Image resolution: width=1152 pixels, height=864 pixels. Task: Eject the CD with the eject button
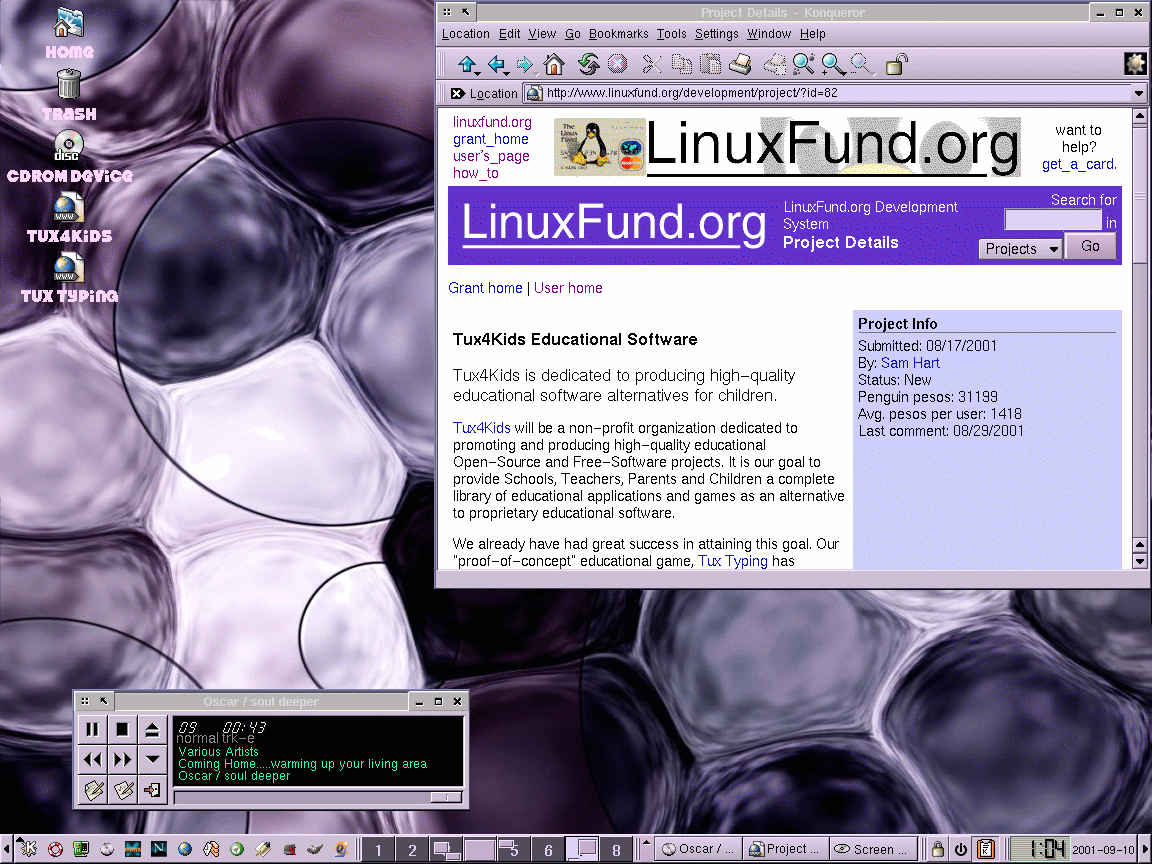[x=152, y=730]
